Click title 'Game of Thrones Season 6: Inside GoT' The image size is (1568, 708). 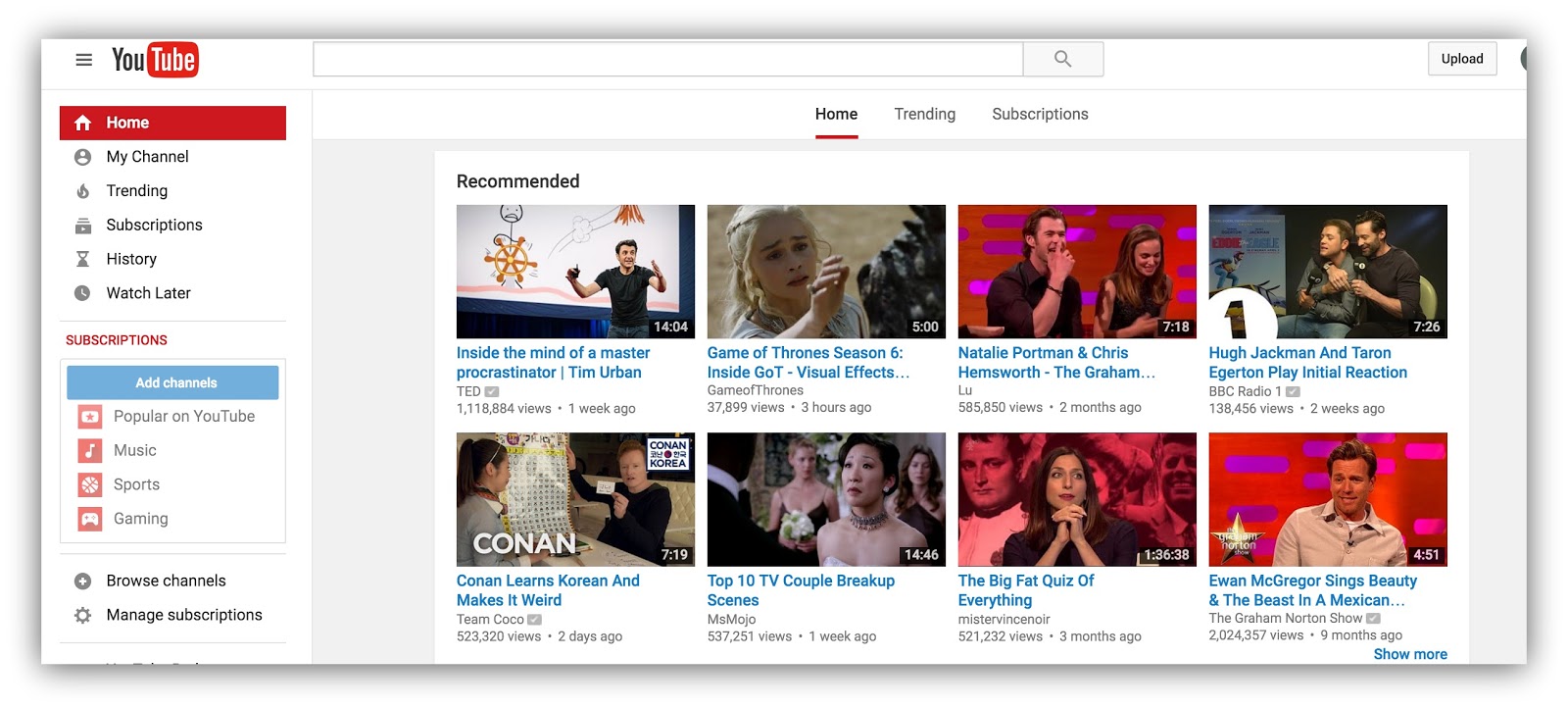click(808, 363)
